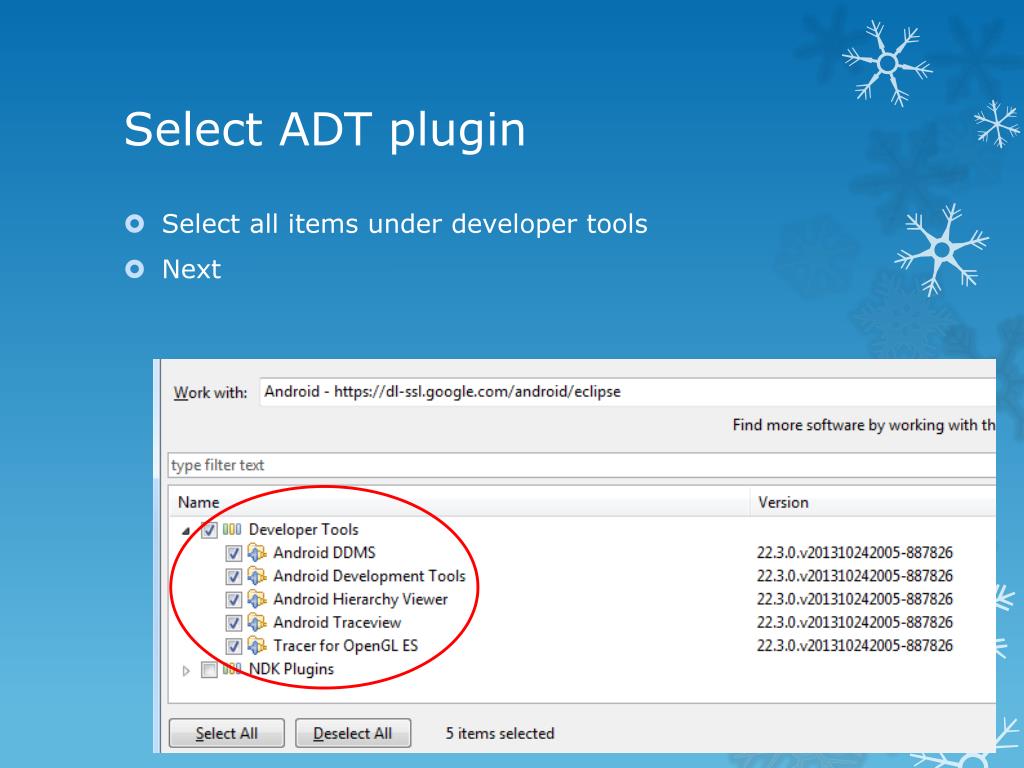Focus the type filter text field
The height and width of the screenshot is (768, 1024).
click(581, 465)
